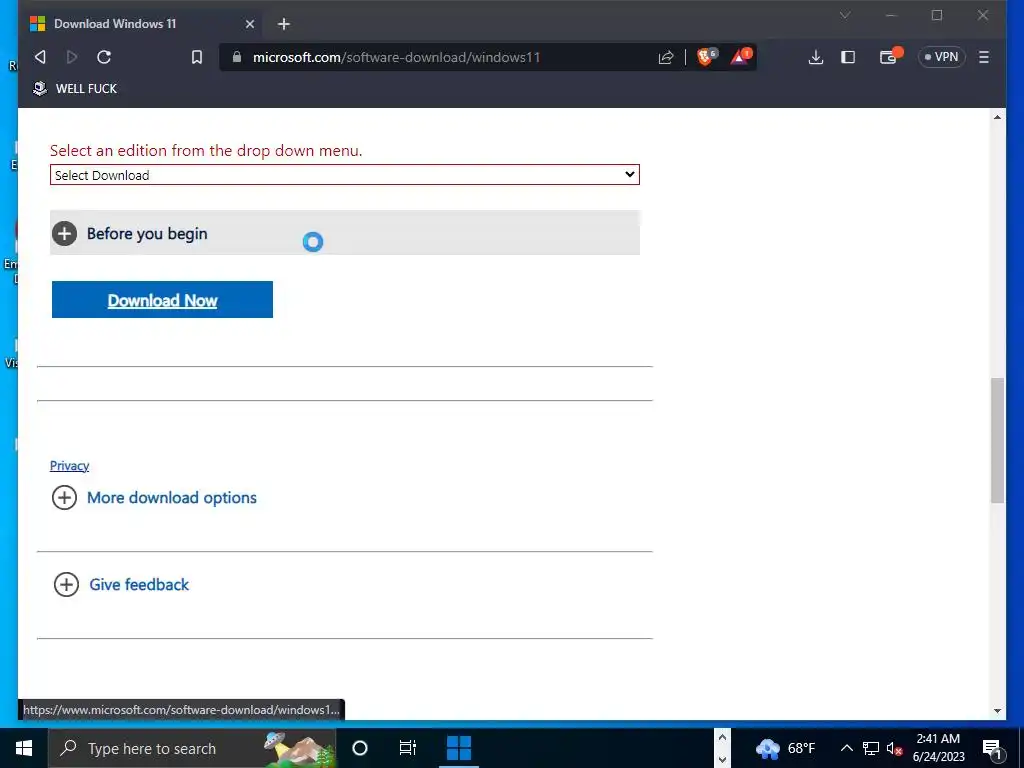Click the padlock site security icon
Screen dimensions: 1024x768
click(237, 57)
